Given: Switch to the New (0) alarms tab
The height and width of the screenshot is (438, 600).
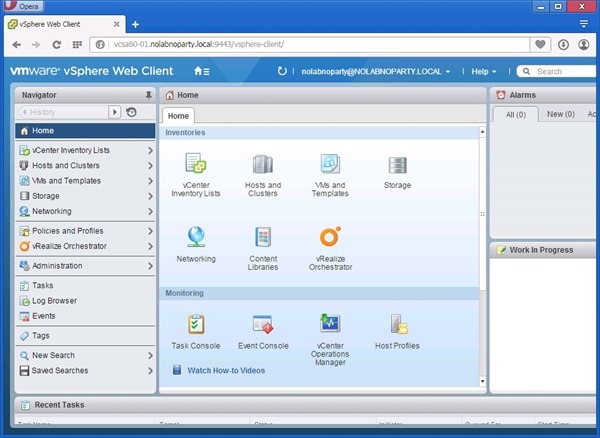Looking at the screenshot, I should (560, 114).
